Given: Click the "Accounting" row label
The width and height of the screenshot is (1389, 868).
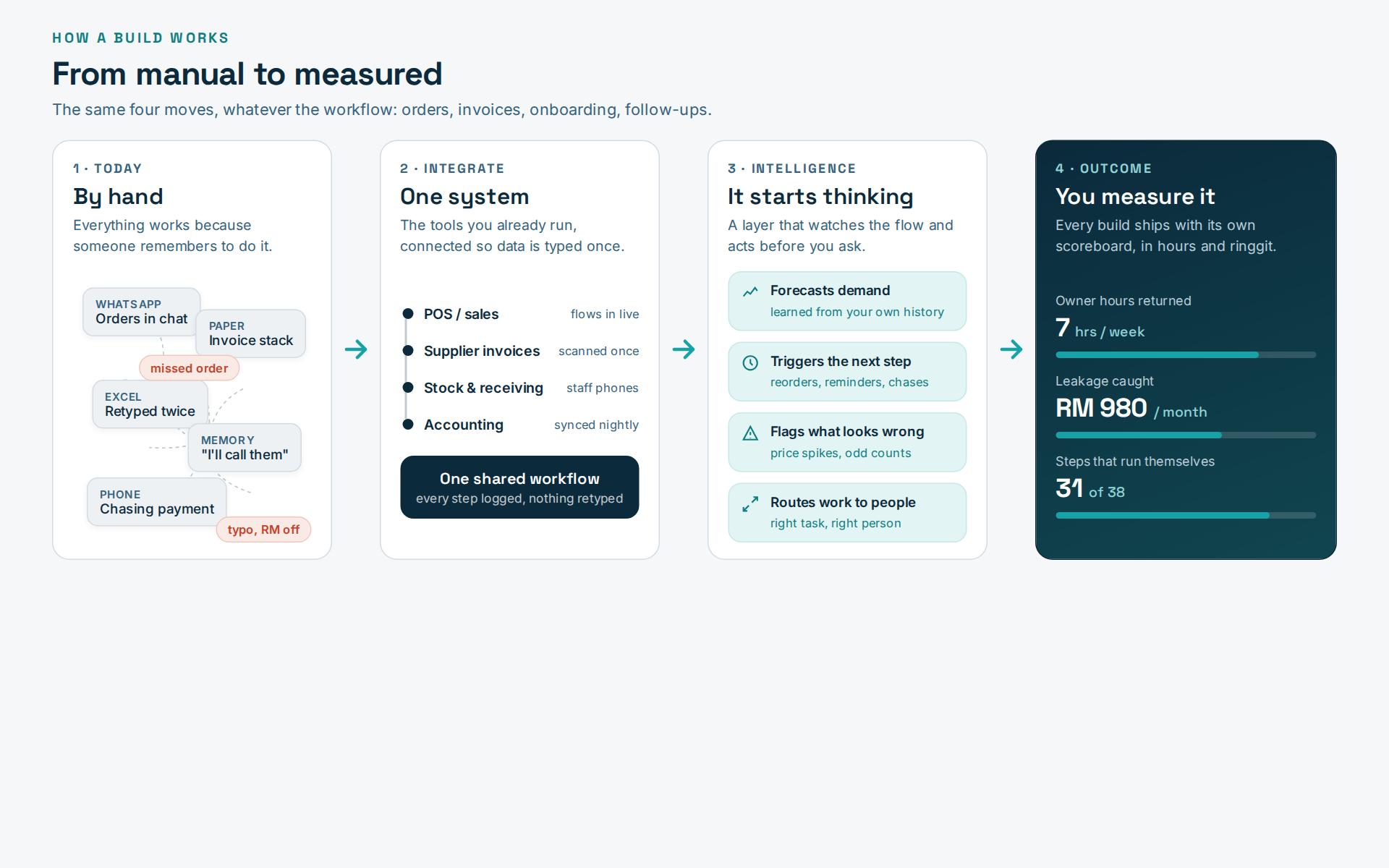Looking at the screenshot, I should pyautogui.click(x=464, y=425).
